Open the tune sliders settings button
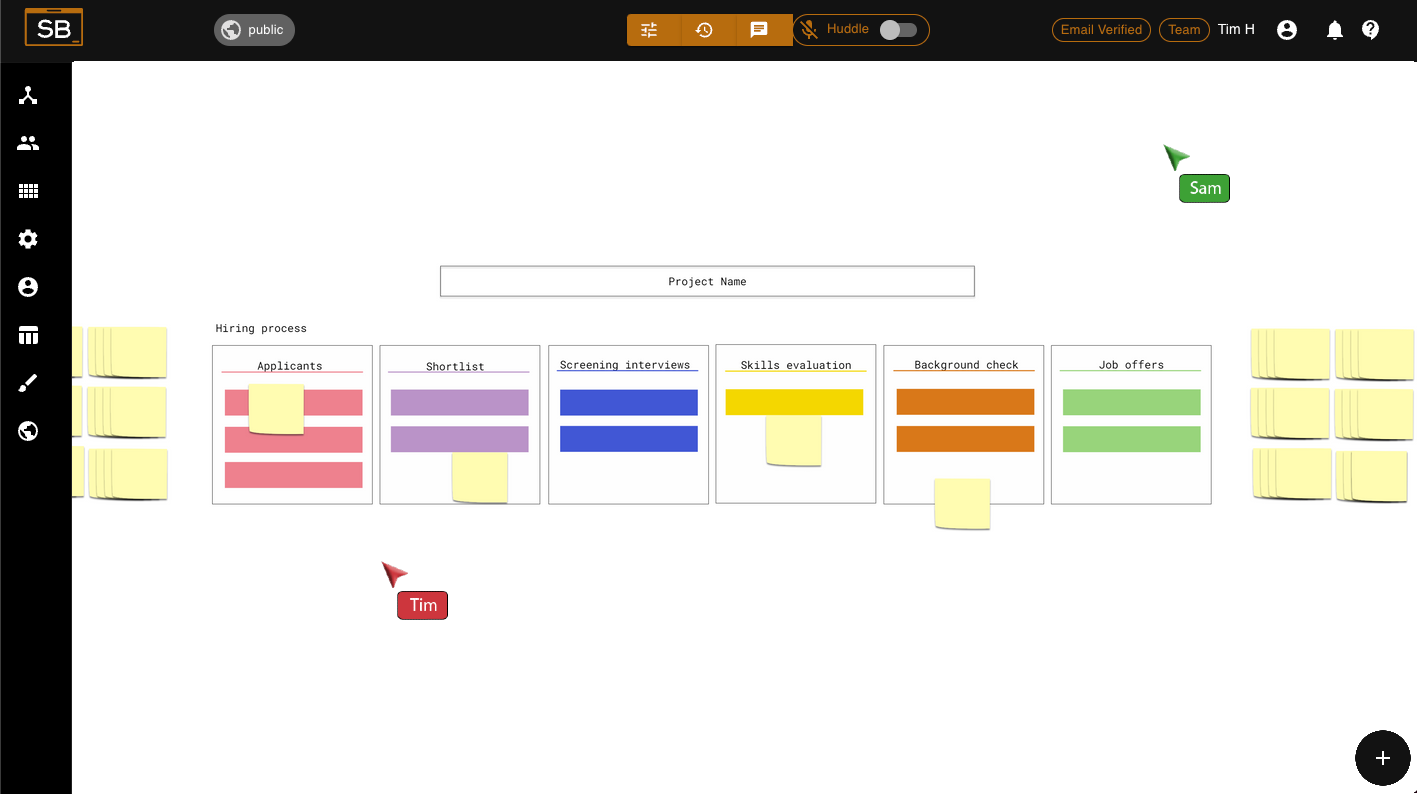 coord(649,30)
